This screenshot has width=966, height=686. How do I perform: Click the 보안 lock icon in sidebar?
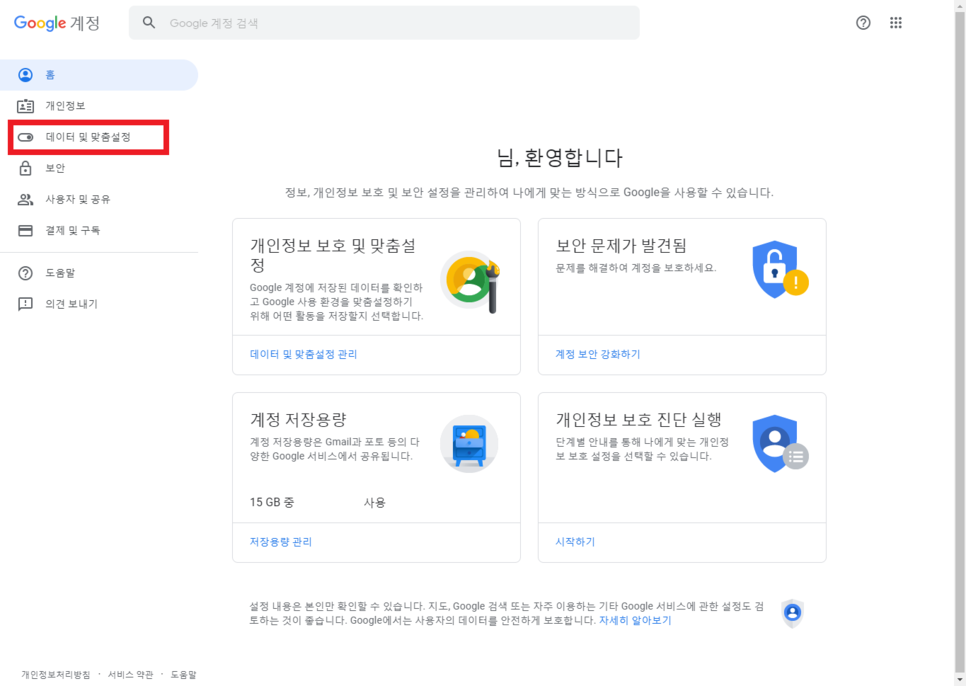pos(25,168)
